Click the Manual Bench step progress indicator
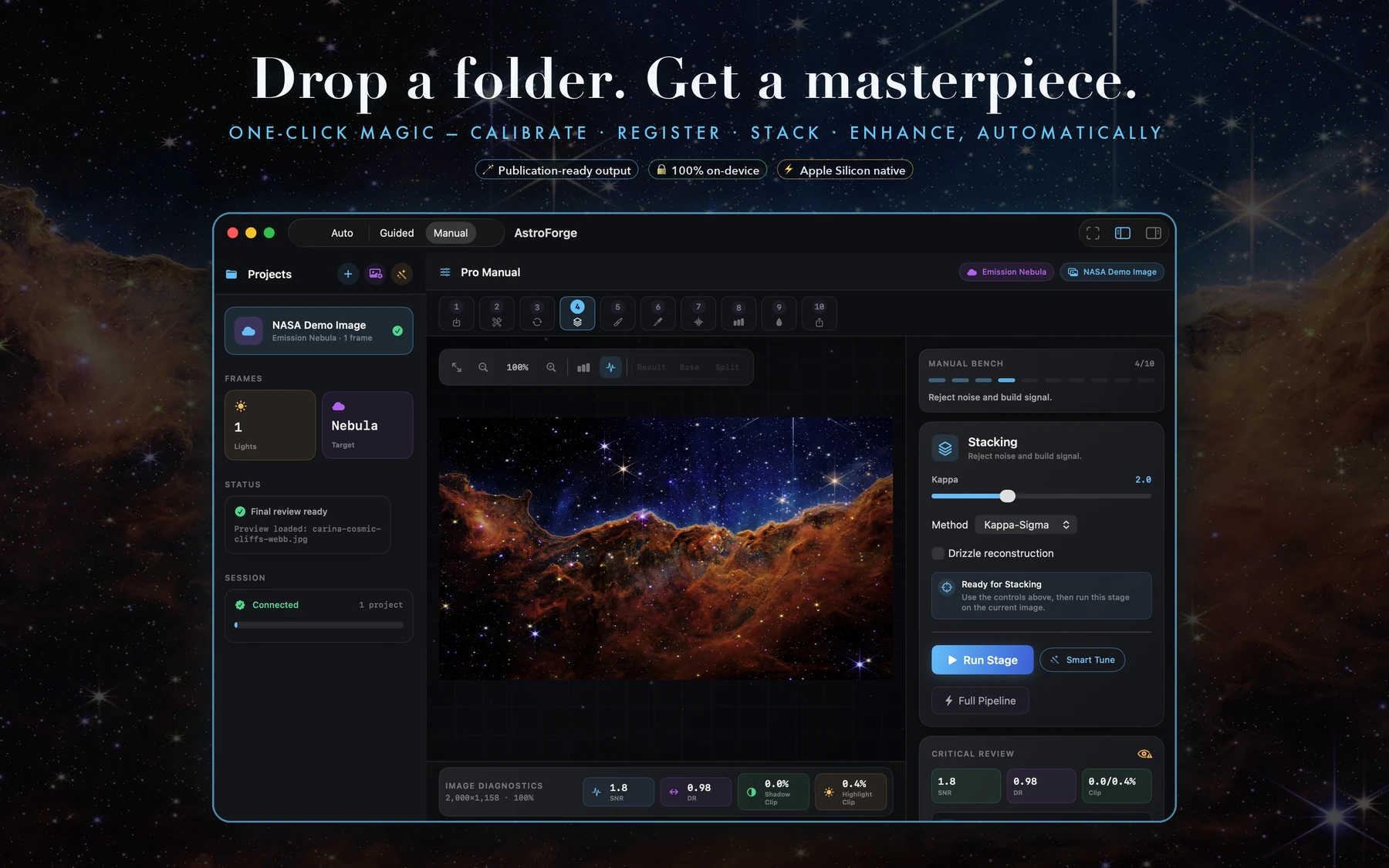This screenshot has height=868, width=1389. (x=1041, y=380)
